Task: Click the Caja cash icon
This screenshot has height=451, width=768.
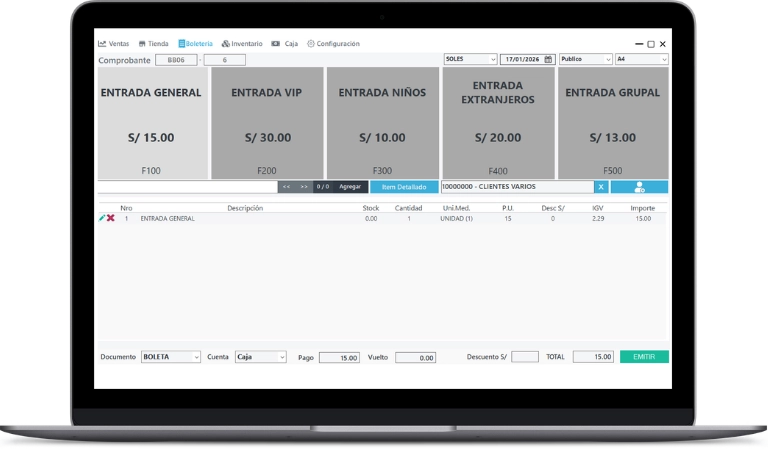Action: click(276, 44)
